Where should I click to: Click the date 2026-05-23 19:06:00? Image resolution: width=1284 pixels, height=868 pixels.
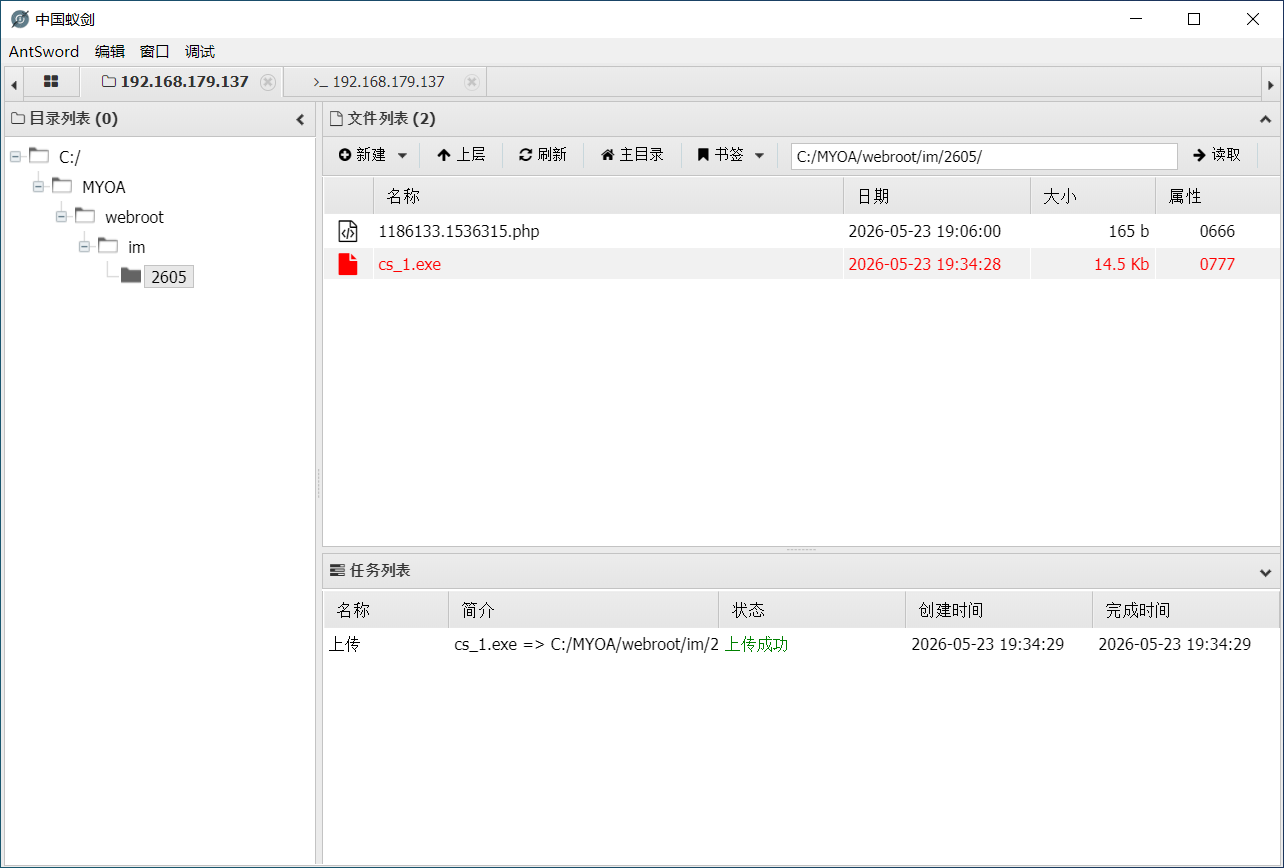tap(925, 232)
